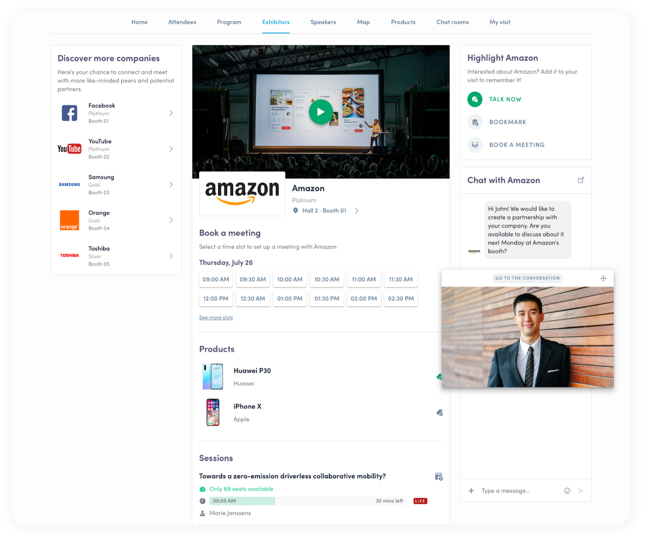645x539 pixels.
Task: Click the Toshiba logo
Action: pos(70,256)
